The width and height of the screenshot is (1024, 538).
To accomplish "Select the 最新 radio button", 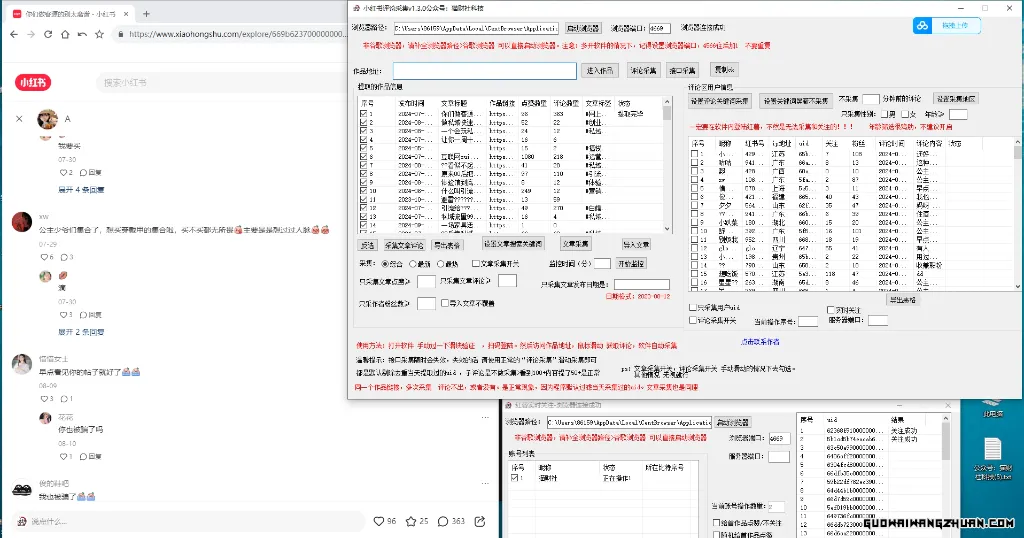I will [x=413, y=264].
